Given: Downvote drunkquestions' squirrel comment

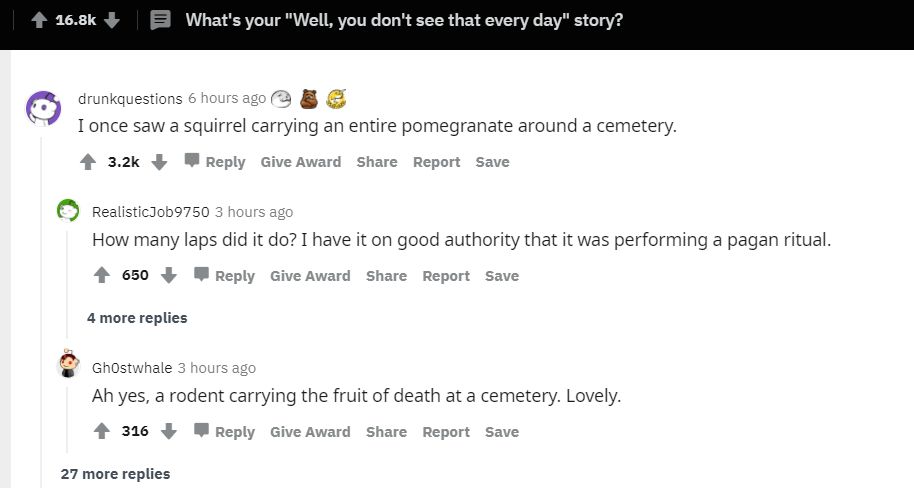Looking at the screenshot, I should 159,162.
